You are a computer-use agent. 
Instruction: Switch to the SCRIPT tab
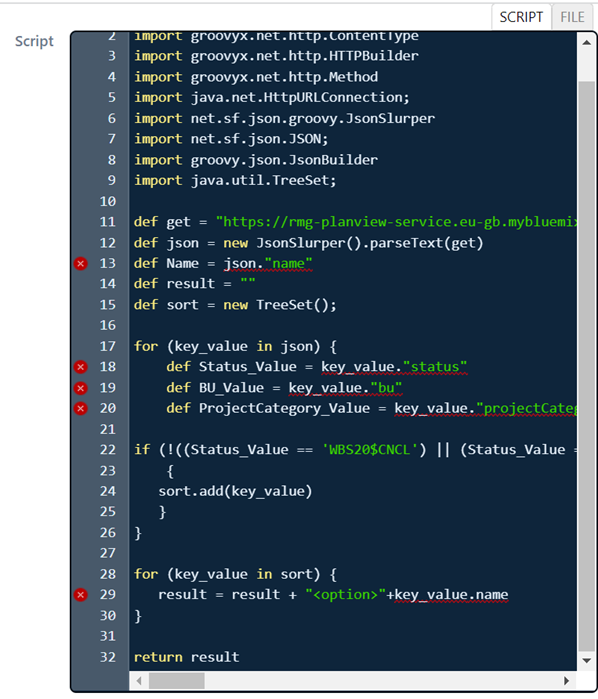(521, 17)
